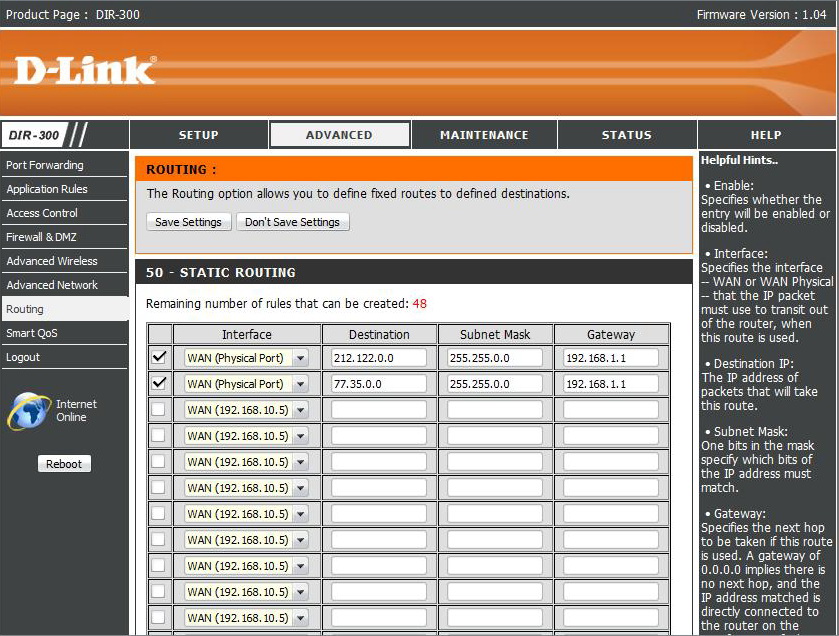The width and height of the screenshot is (839, 636).
Task: Click Gateway field of 212.122.0.0 route
Action: (611, 358)
